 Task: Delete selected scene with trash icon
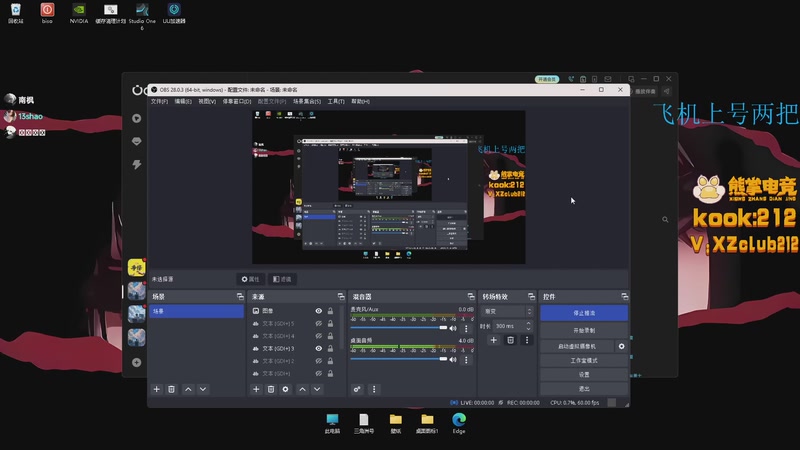[x=171, y=389]
